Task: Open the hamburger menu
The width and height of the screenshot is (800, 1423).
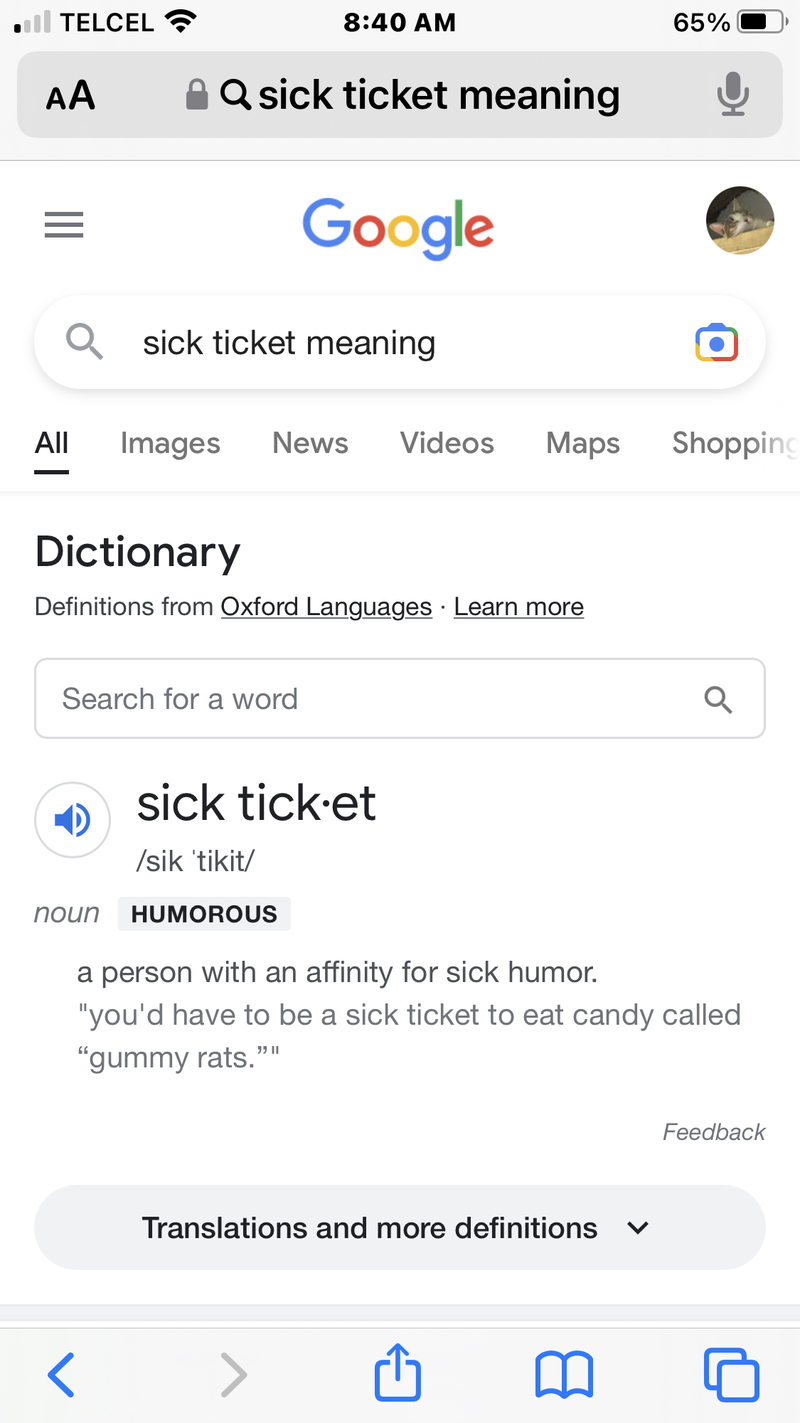Action: (63, 224)
